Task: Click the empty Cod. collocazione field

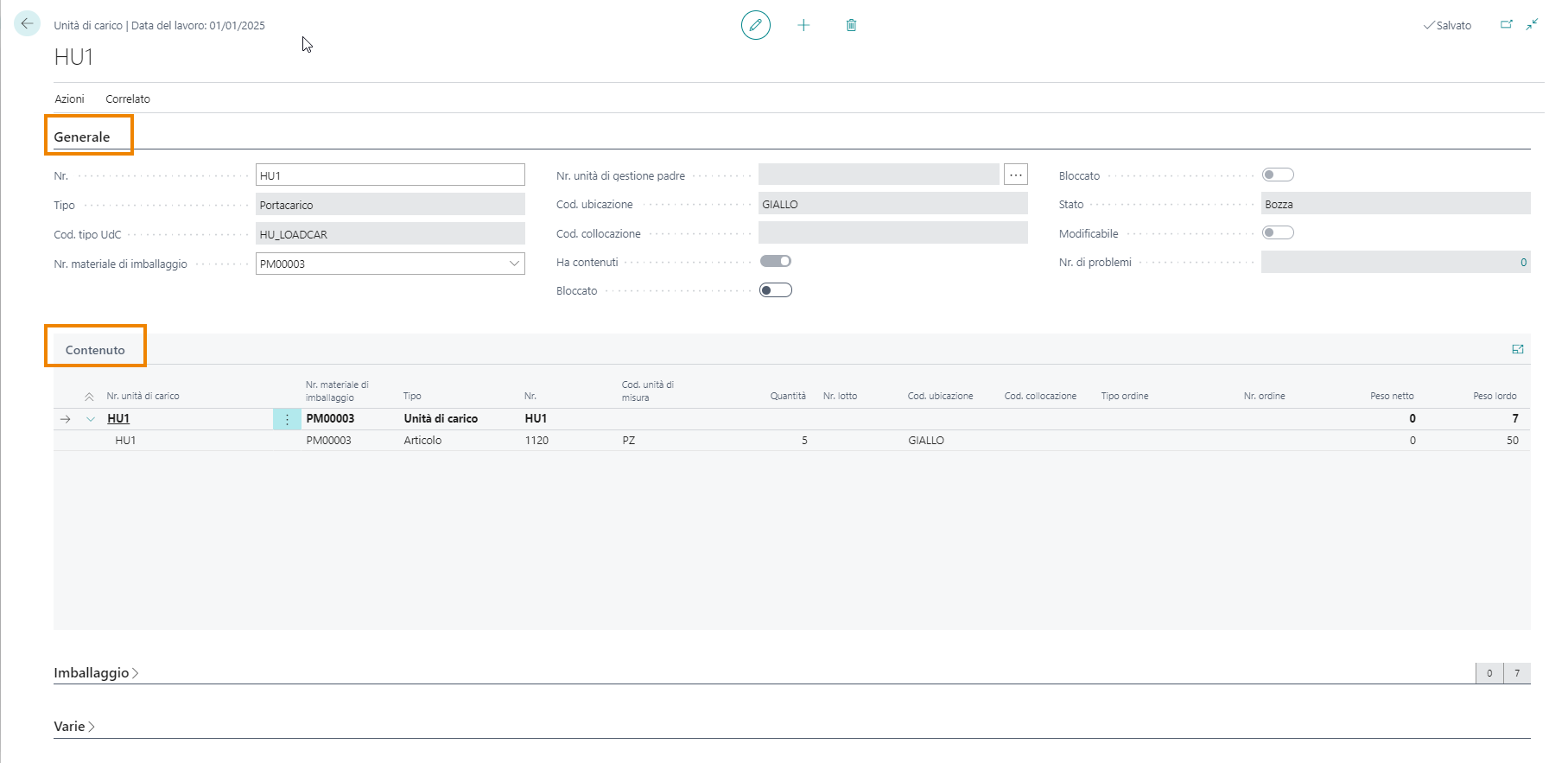Action: pyautogui.click(x=893, y=233)
